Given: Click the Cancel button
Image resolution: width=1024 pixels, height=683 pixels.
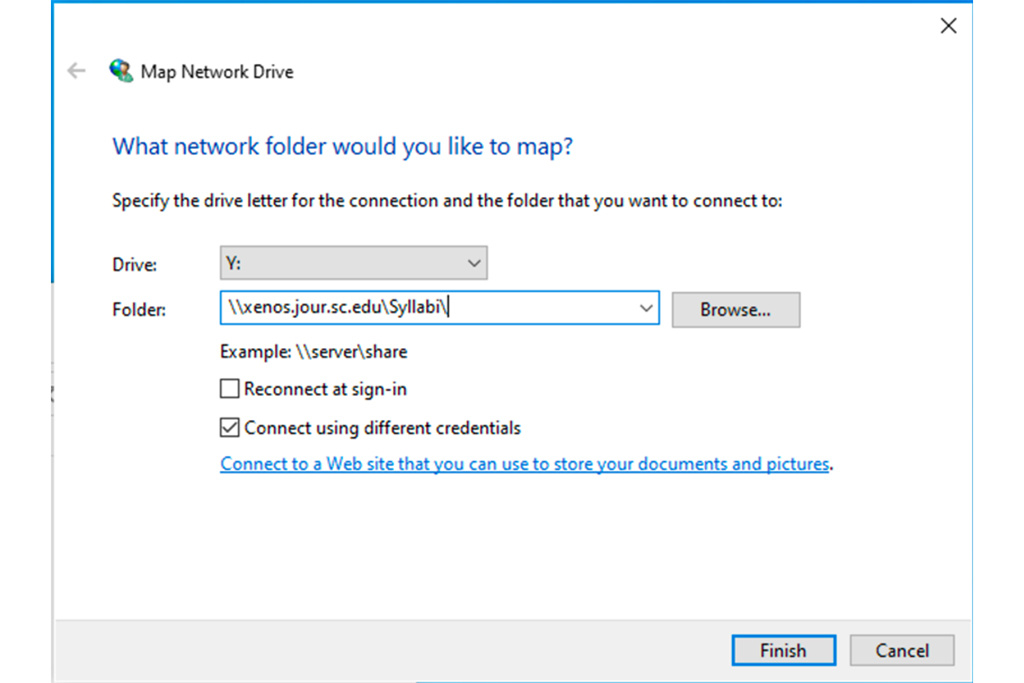Looking at the screenshot, I should point(902,651).
